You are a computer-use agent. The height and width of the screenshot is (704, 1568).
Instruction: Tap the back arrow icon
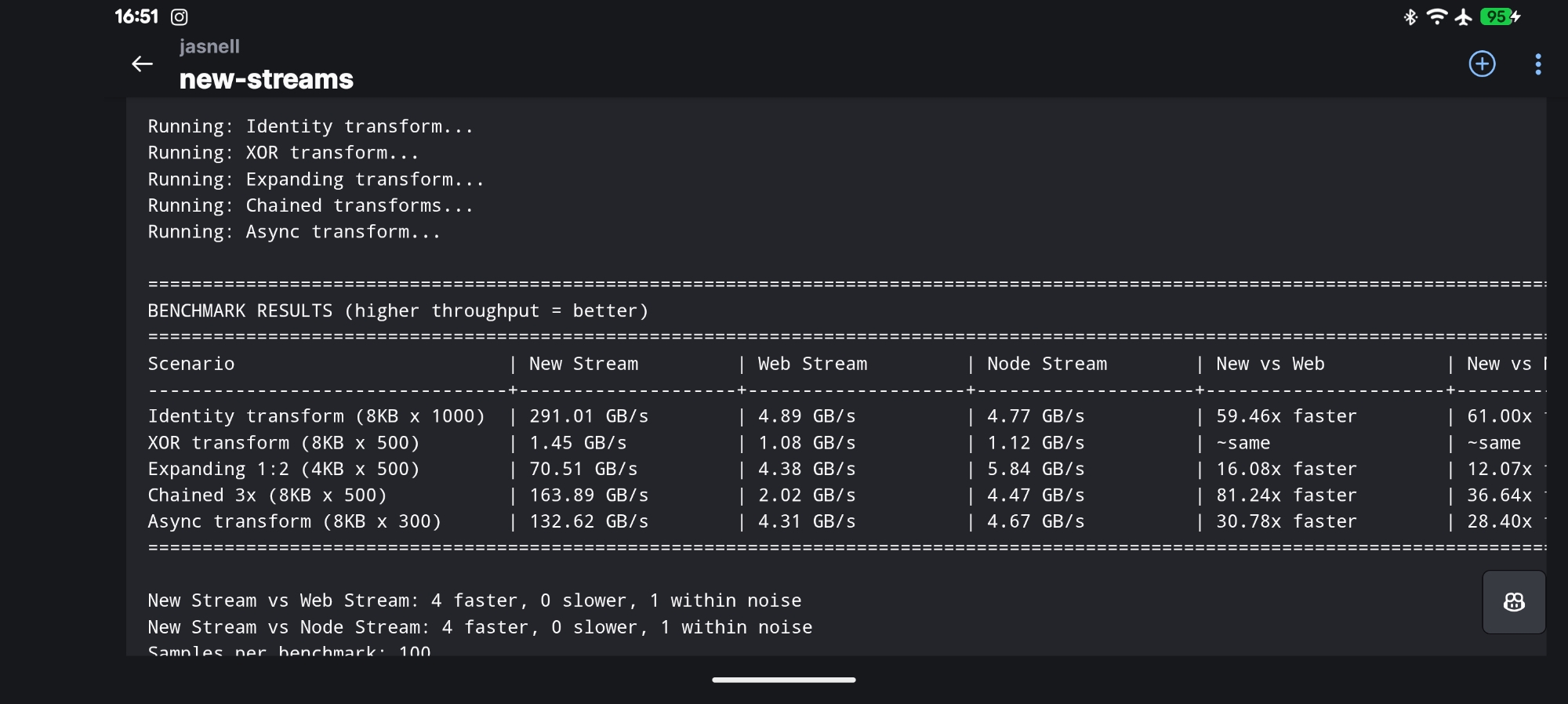coord(142,64)
